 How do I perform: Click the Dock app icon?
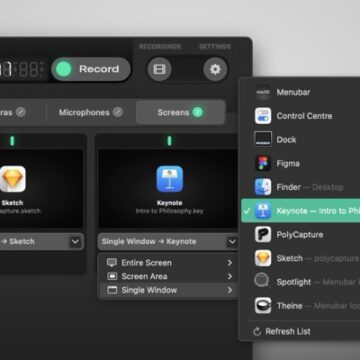pyautogui.click(x=263, y=140)
